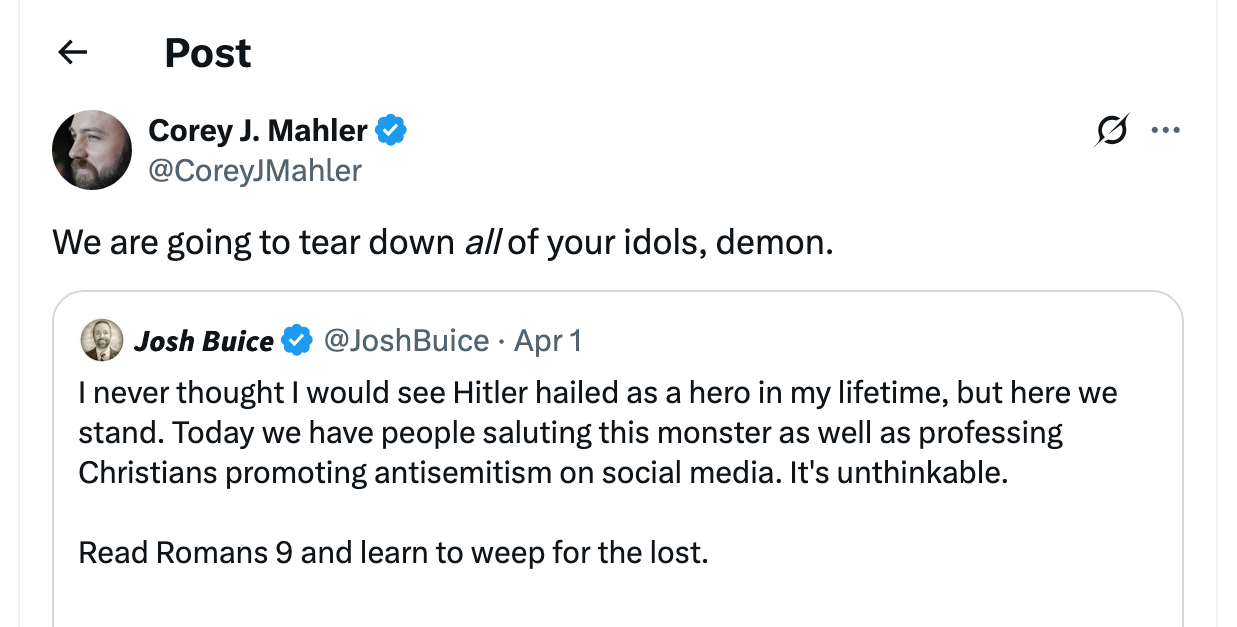Open the Grok explain-post icon
The height and width of the screenshot is (627, 1237).
[x=1112, y=130]
